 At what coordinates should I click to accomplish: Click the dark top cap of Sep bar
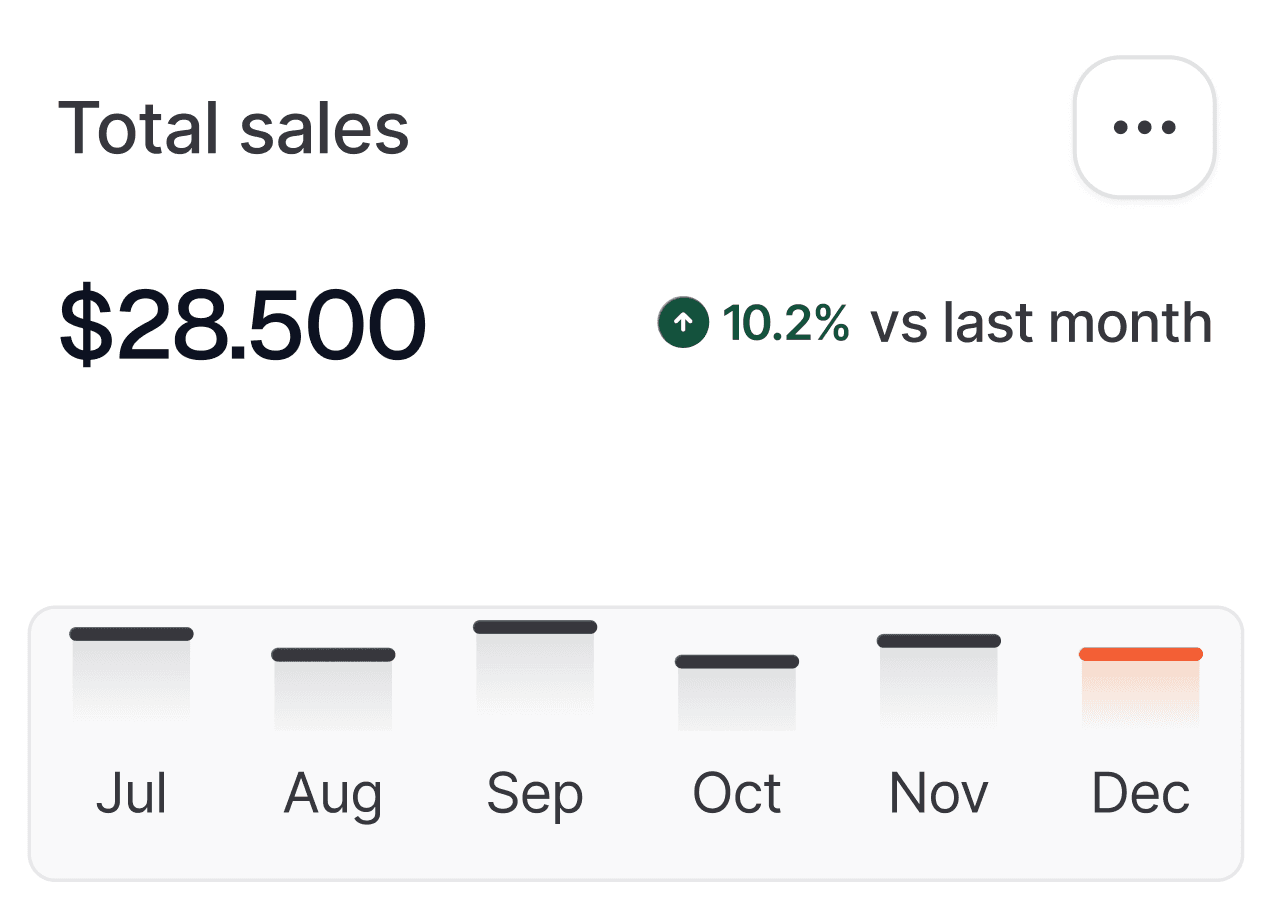(535, 627)
